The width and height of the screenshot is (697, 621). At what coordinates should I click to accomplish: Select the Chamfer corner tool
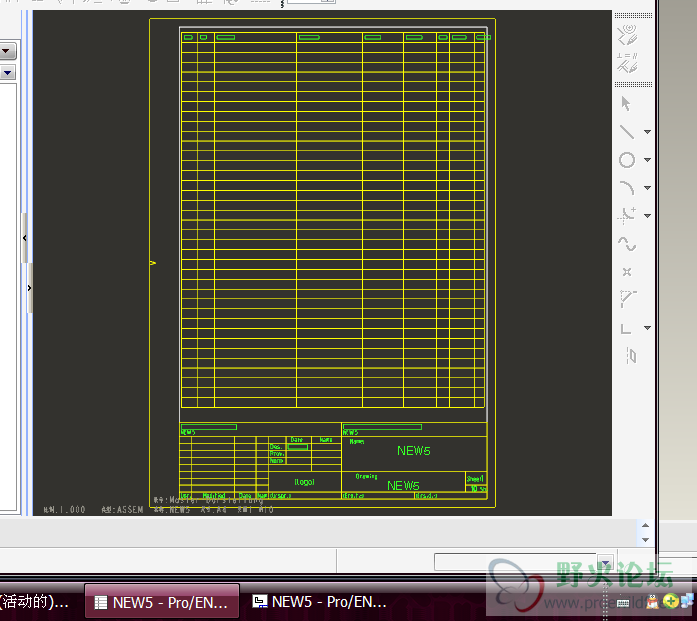click(627, 298)
